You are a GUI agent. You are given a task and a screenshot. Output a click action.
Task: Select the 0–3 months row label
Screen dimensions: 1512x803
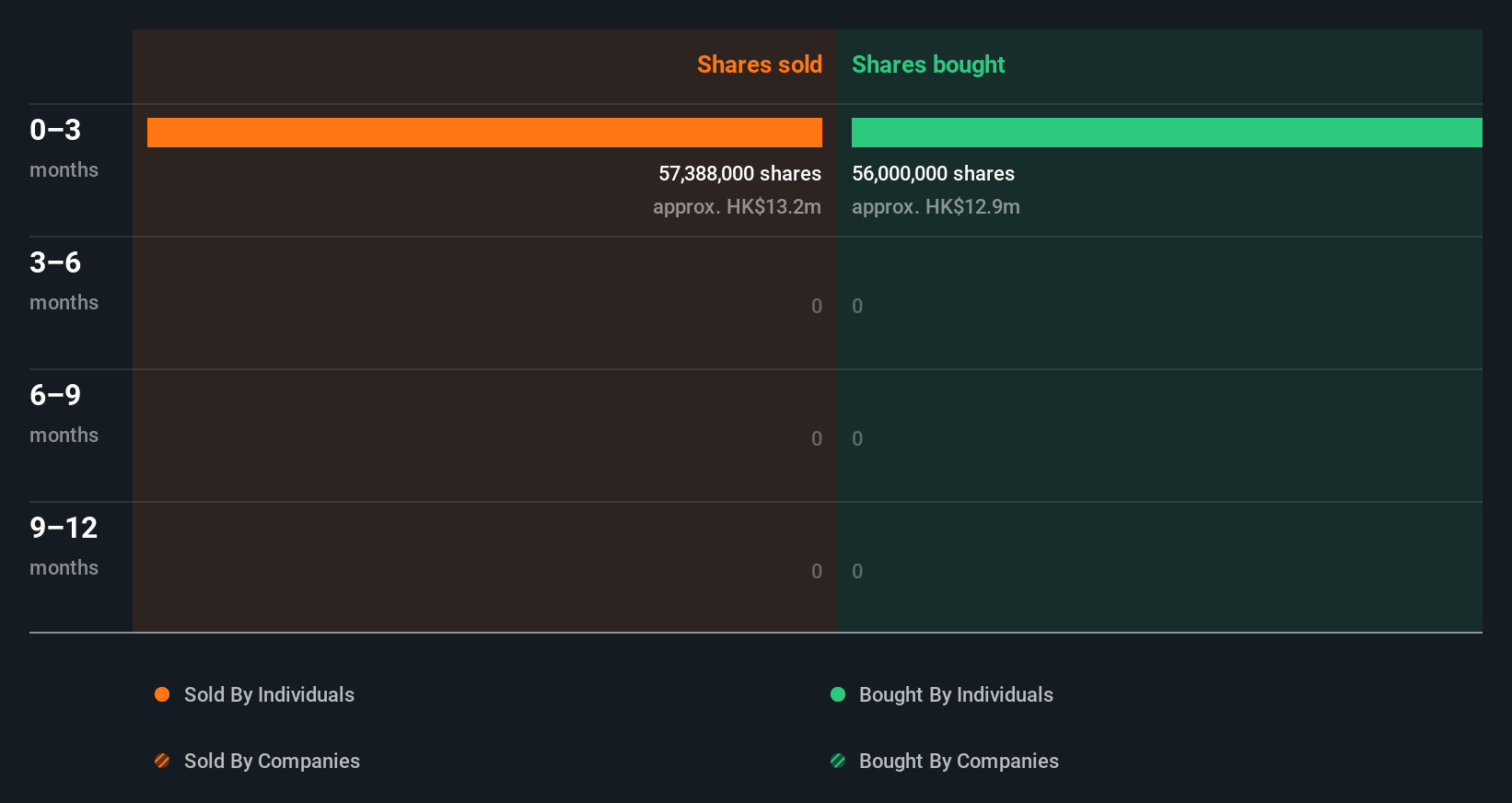pyautogui.click(x=63, y=147)
